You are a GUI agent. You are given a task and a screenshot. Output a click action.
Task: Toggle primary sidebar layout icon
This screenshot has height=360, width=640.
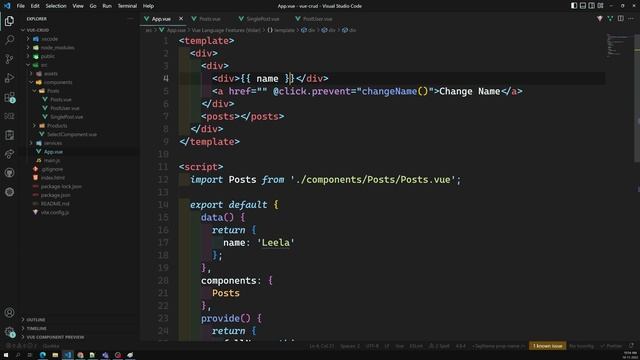(574, 6)
